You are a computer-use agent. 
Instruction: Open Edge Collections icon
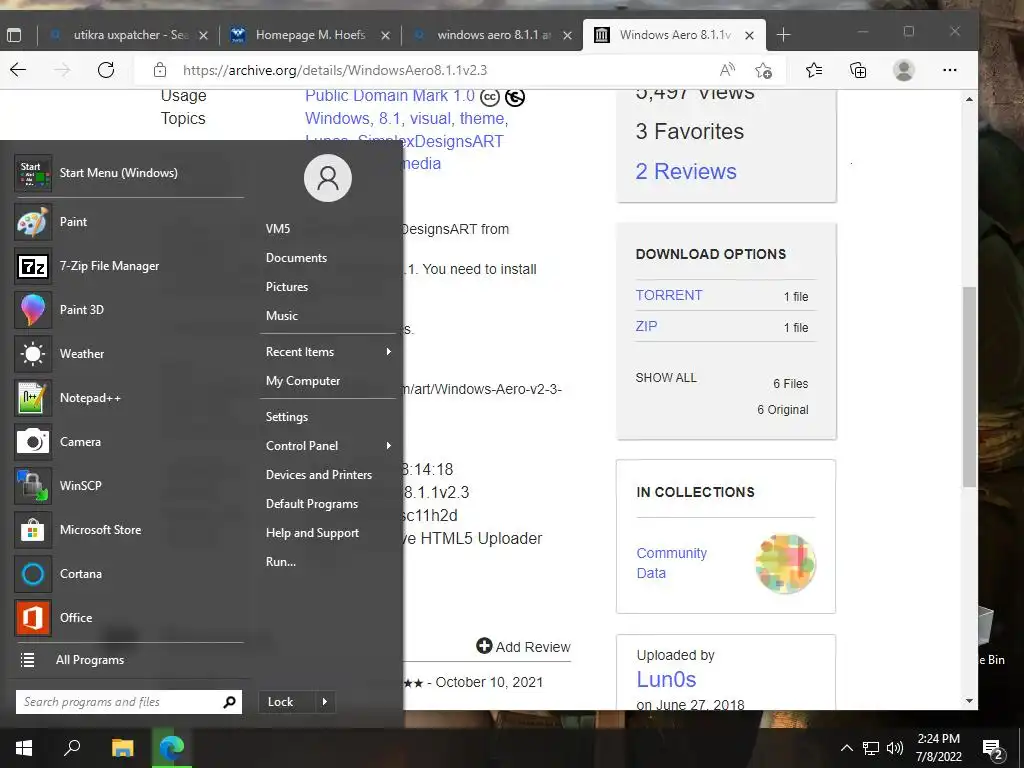(x=858, y=70)
